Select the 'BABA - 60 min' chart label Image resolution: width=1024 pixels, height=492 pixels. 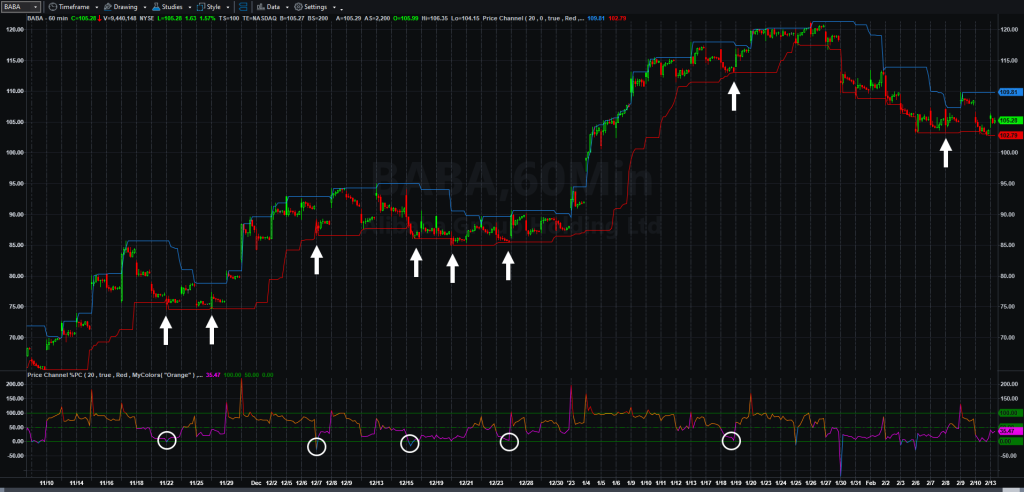coord(48,18)
